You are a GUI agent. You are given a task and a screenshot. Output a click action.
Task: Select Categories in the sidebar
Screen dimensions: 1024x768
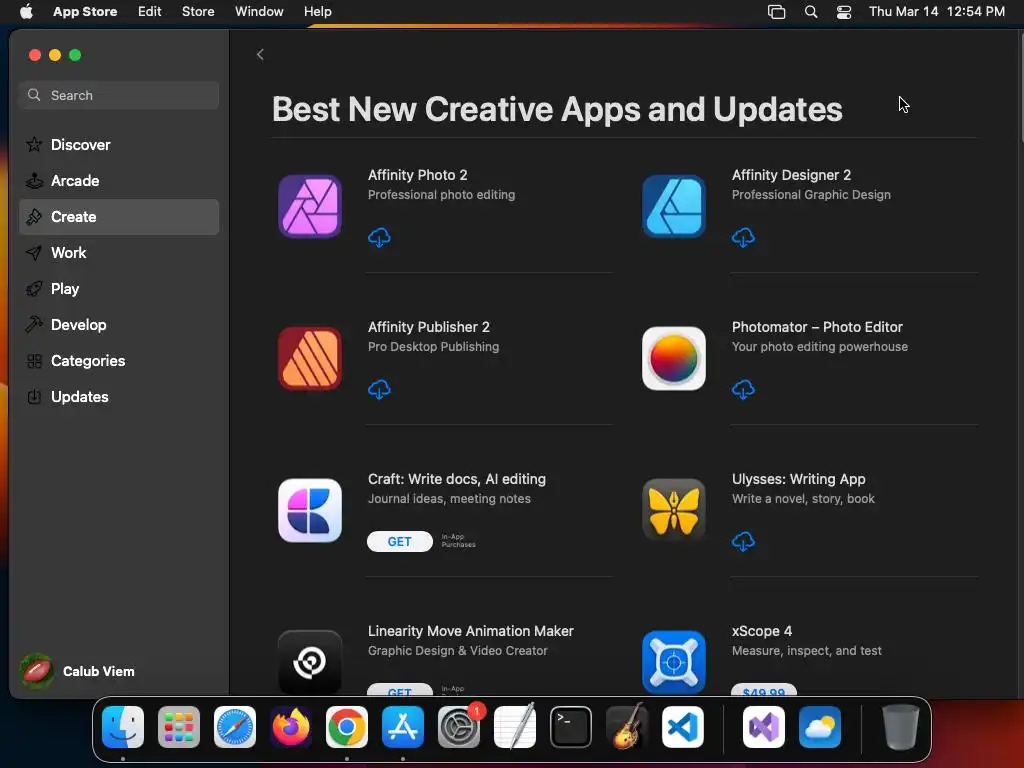pyautogui.click(x=119, y=360)
